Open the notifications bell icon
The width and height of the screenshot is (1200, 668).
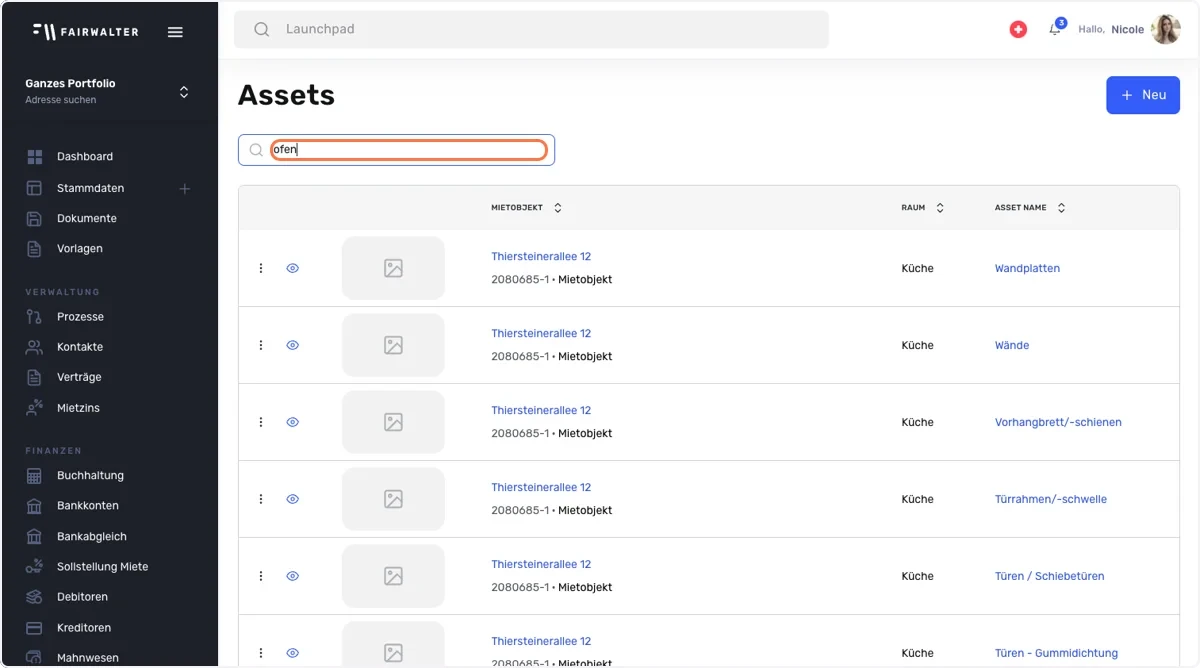[1055, 29]
